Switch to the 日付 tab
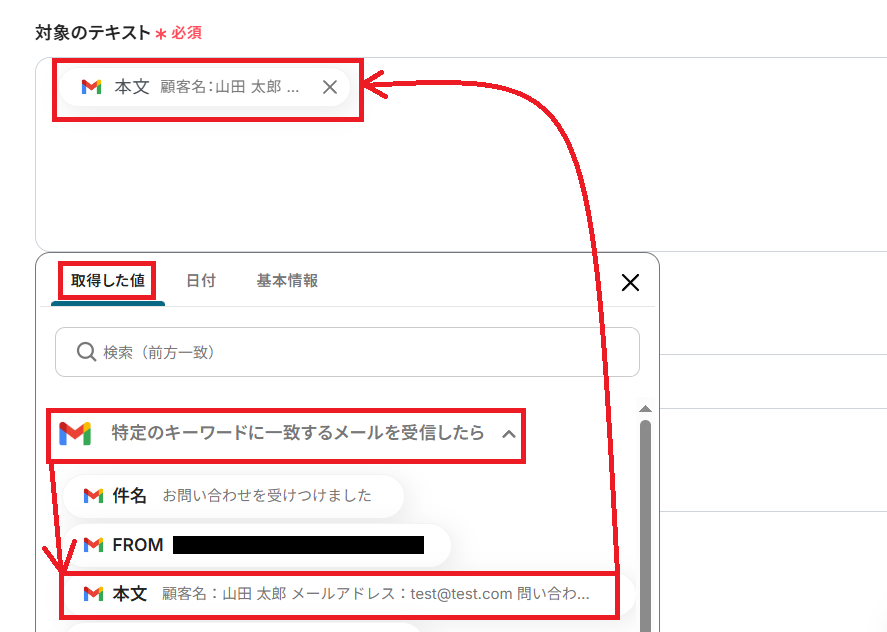 [201, 281]
